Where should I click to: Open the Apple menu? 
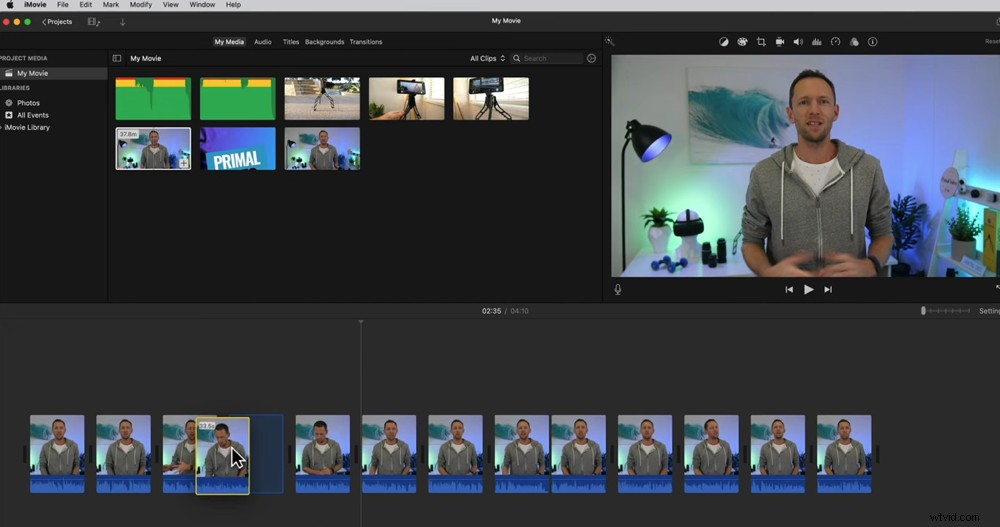tap(10, 4)
